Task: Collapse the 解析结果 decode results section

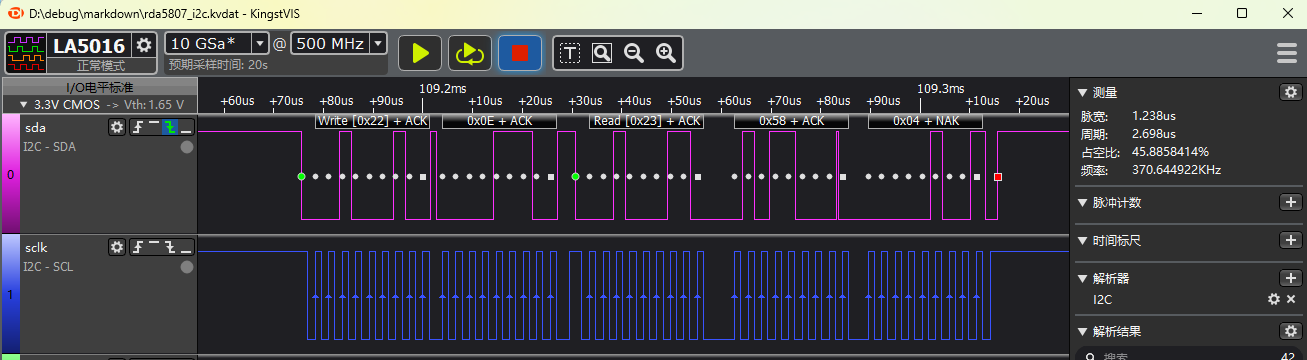Action: [1081, 332]
